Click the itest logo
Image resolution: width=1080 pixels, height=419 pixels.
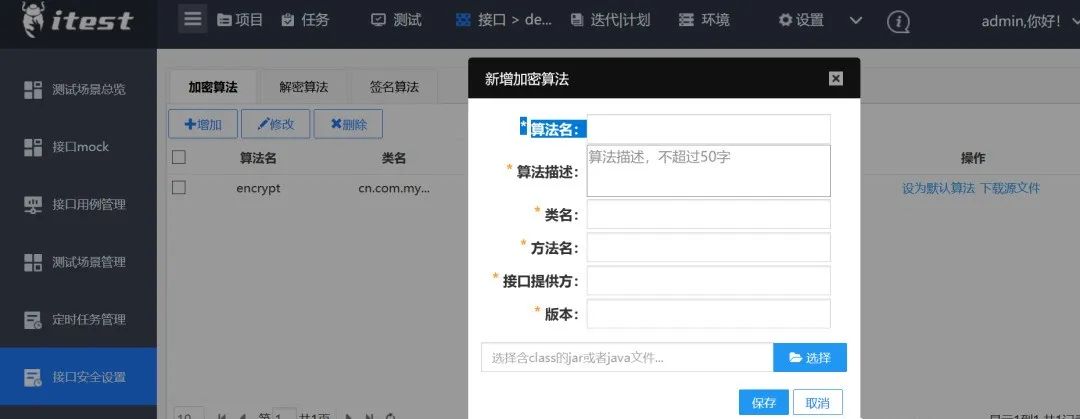[76, 20]
